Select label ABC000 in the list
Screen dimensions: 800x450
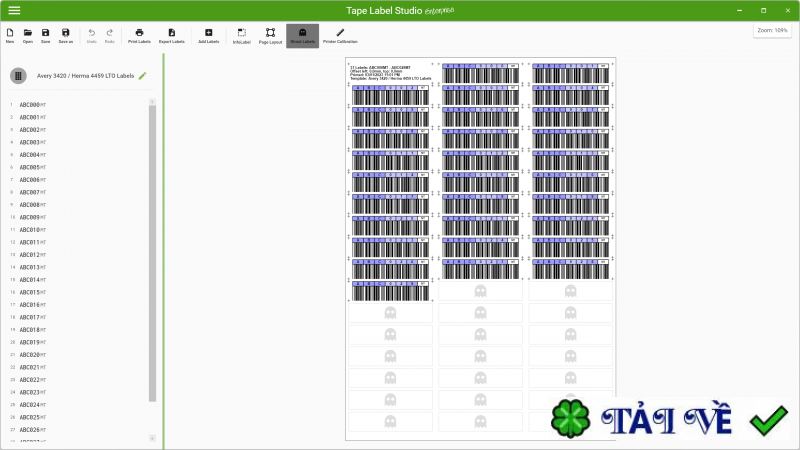tap(30, 105)
